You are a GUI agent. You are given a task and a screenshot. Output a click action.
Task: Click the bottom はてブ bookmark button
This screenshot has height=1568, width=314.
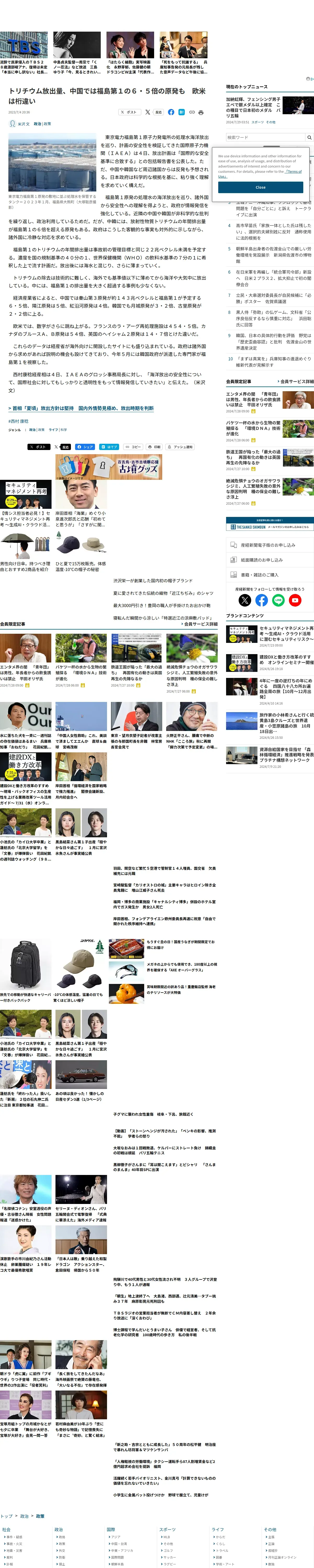pyautogui.click(x=110, y=447)
